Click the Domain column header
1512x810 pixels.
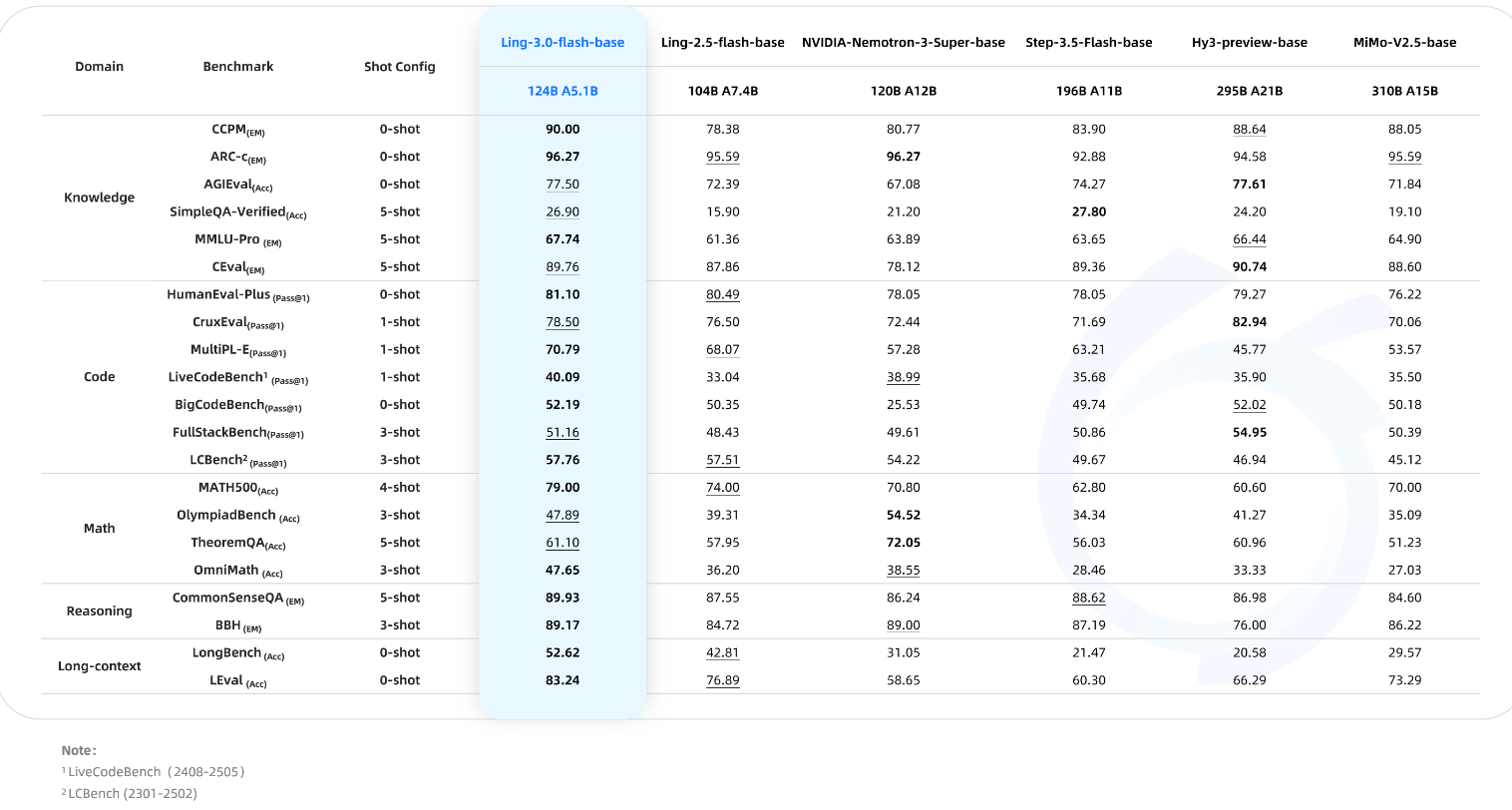click(x=100, y=67)
